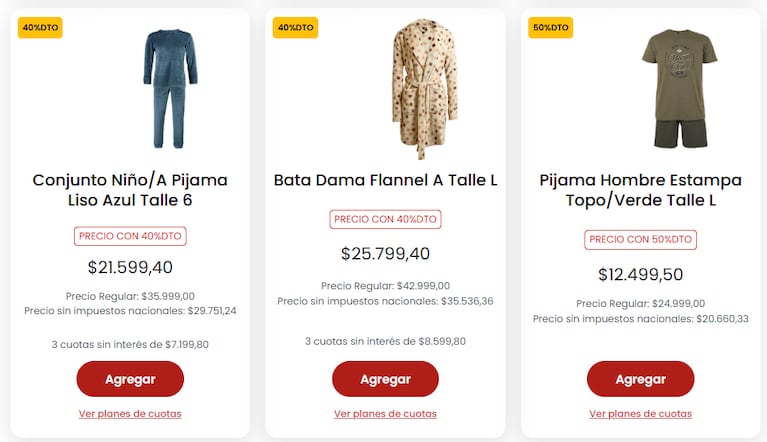View installment plans for the blue pajama
Viewport: 767px width, 442px height.
pyautogui.click(x=130, y=413)
